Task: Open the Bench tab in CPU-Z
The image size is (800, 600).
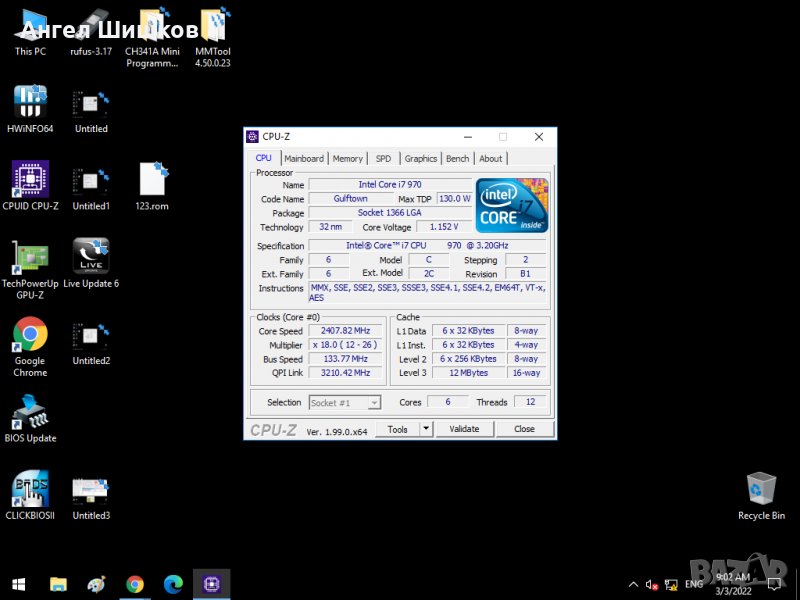Action: [457, 158]
